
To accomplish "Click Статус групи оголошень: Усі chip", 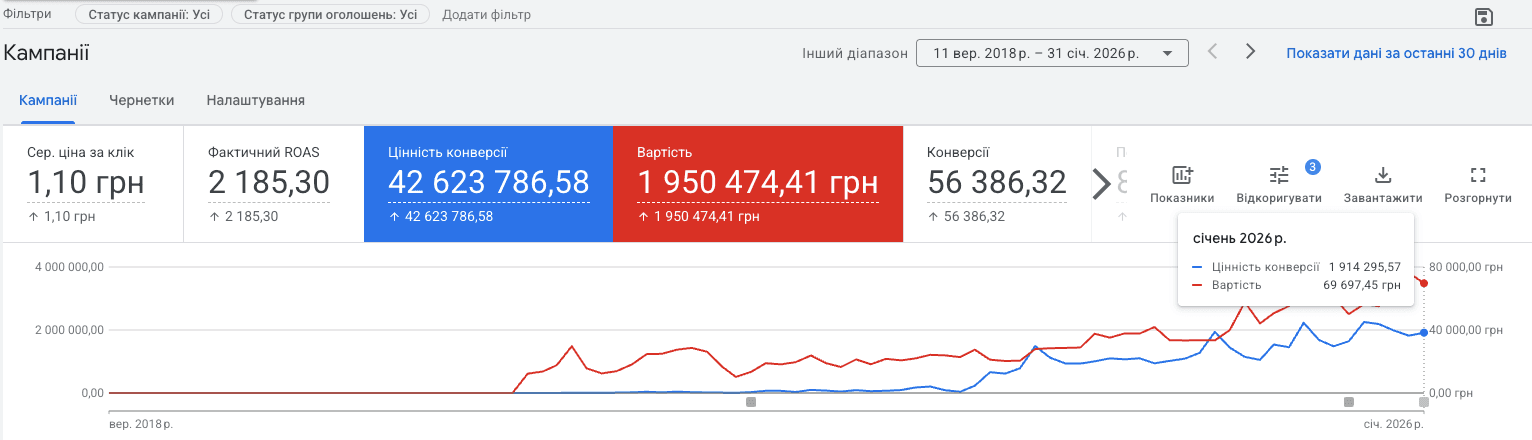I will click(x=331, y=15).
